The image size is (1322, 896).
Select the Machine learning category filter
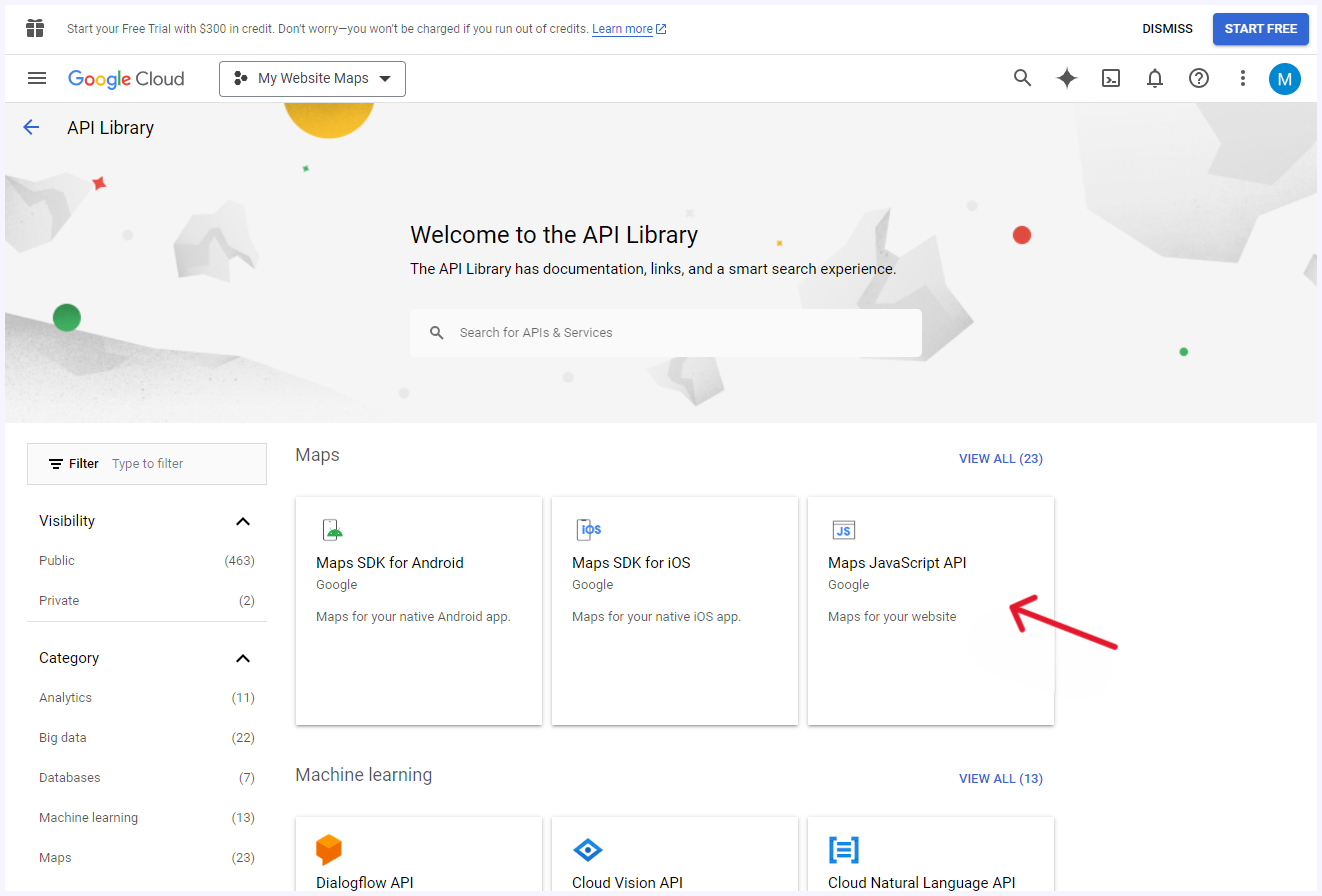coord(88,818)
